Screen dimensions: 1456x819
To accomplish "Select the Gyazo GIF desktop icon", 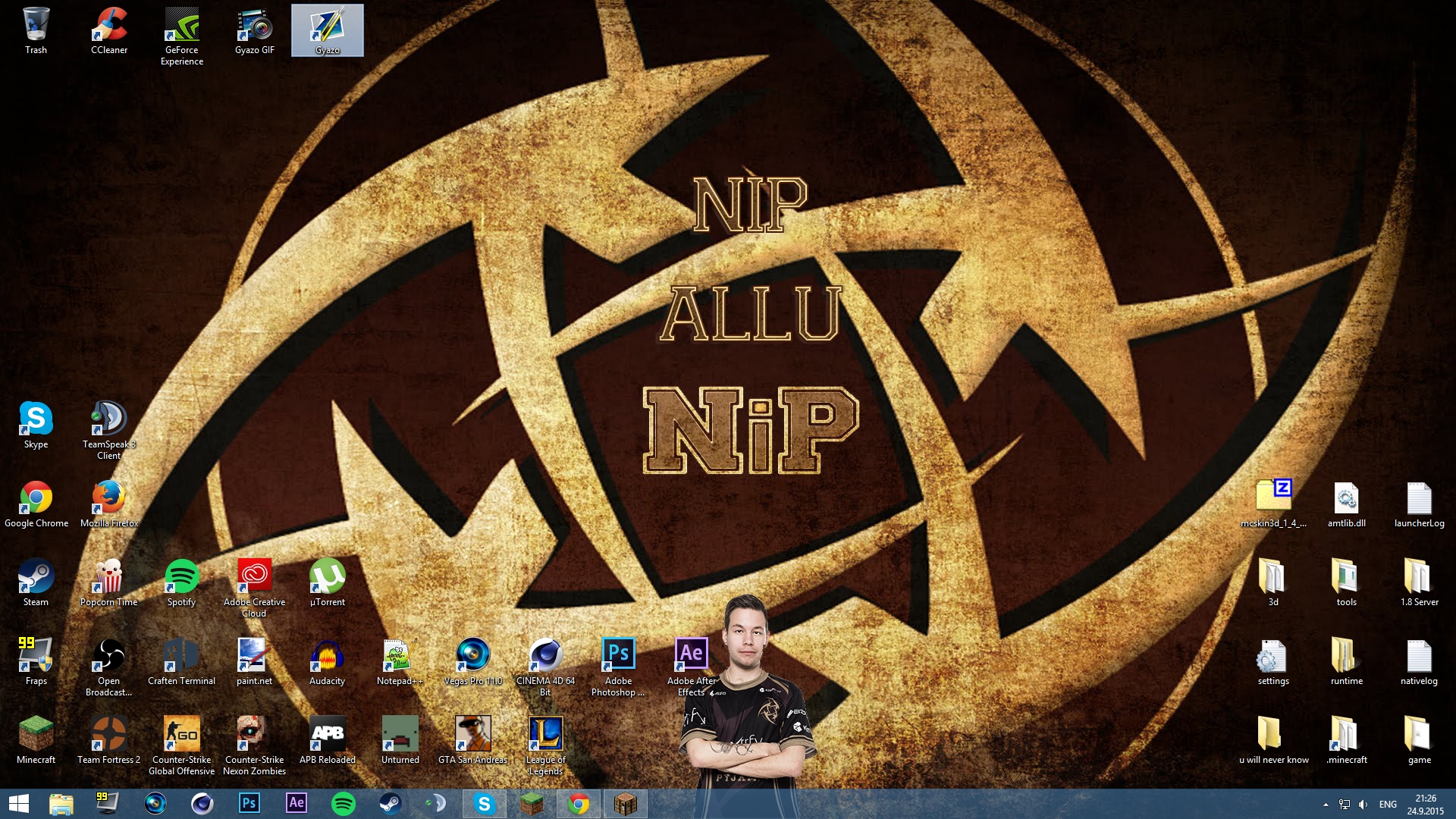I will tap(255, 30).
